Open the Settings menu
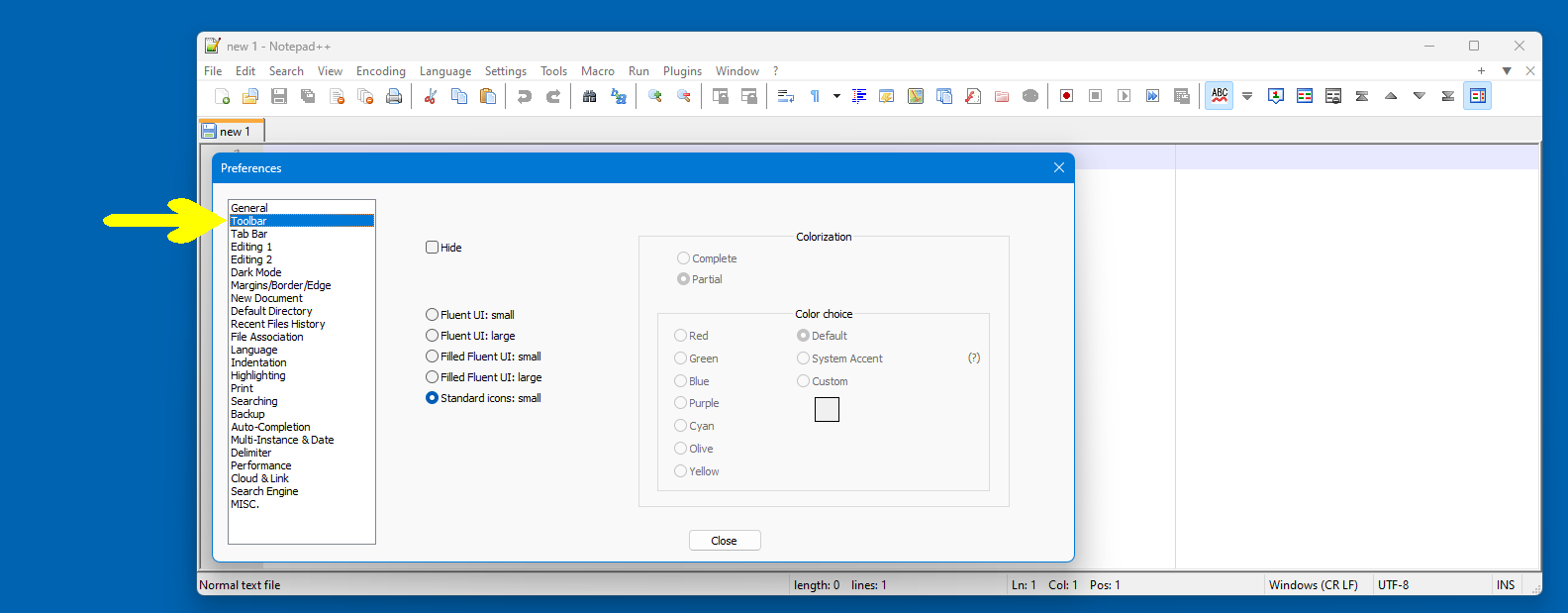The image size is (1568, 613). 506,71
